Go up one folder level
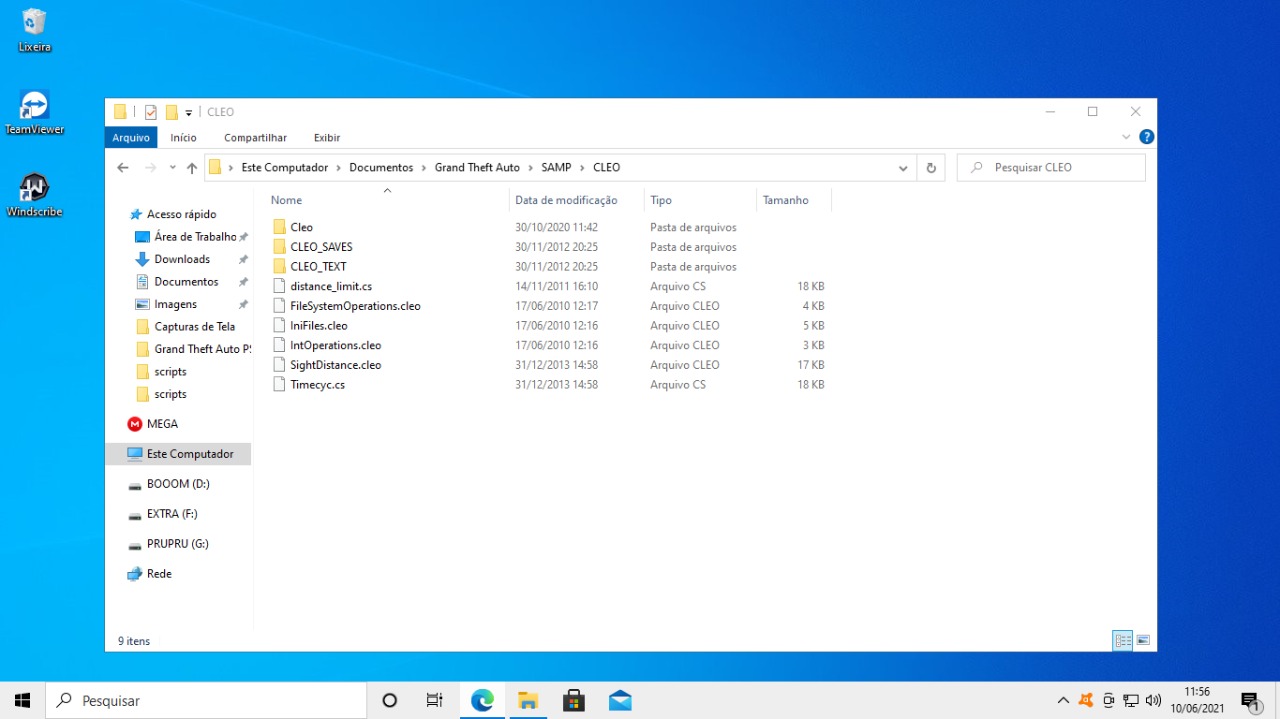The image size is (1280, 719). 192,168
